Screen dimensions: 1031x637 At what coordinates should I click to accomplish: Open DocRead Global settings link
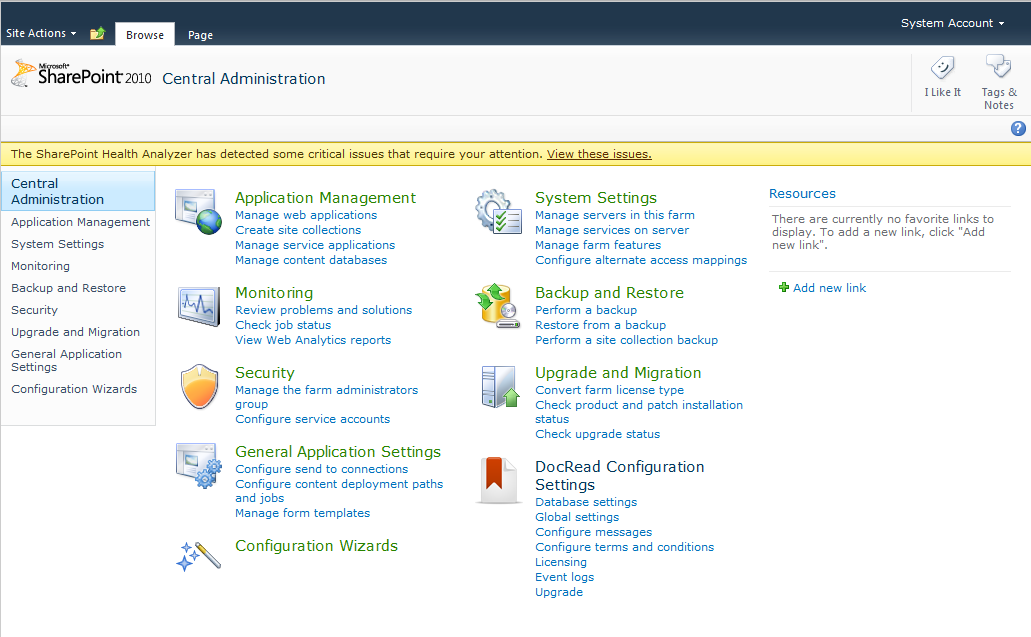pos(577,517)
